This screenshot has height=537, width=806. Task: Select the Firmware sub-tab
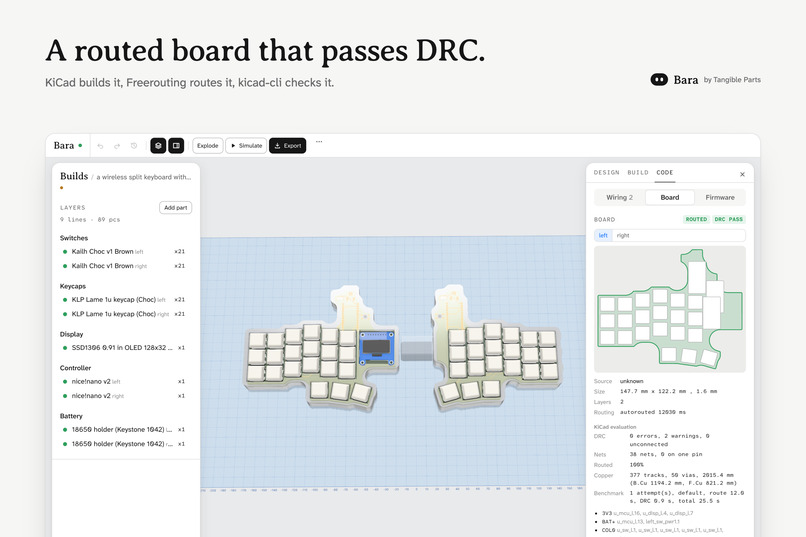(720, 197)
